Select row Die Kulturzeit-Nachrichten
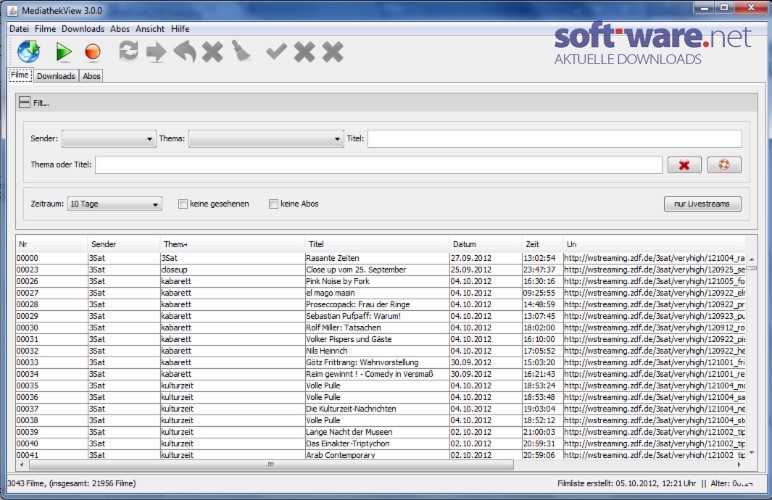The width and height of the screenshot is (772, 500). coord(380,408)
